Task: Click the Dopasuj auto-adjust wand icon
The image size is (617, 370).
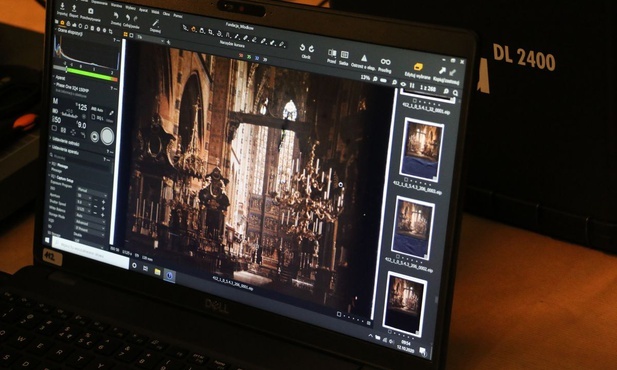Action: click(155, 23)
